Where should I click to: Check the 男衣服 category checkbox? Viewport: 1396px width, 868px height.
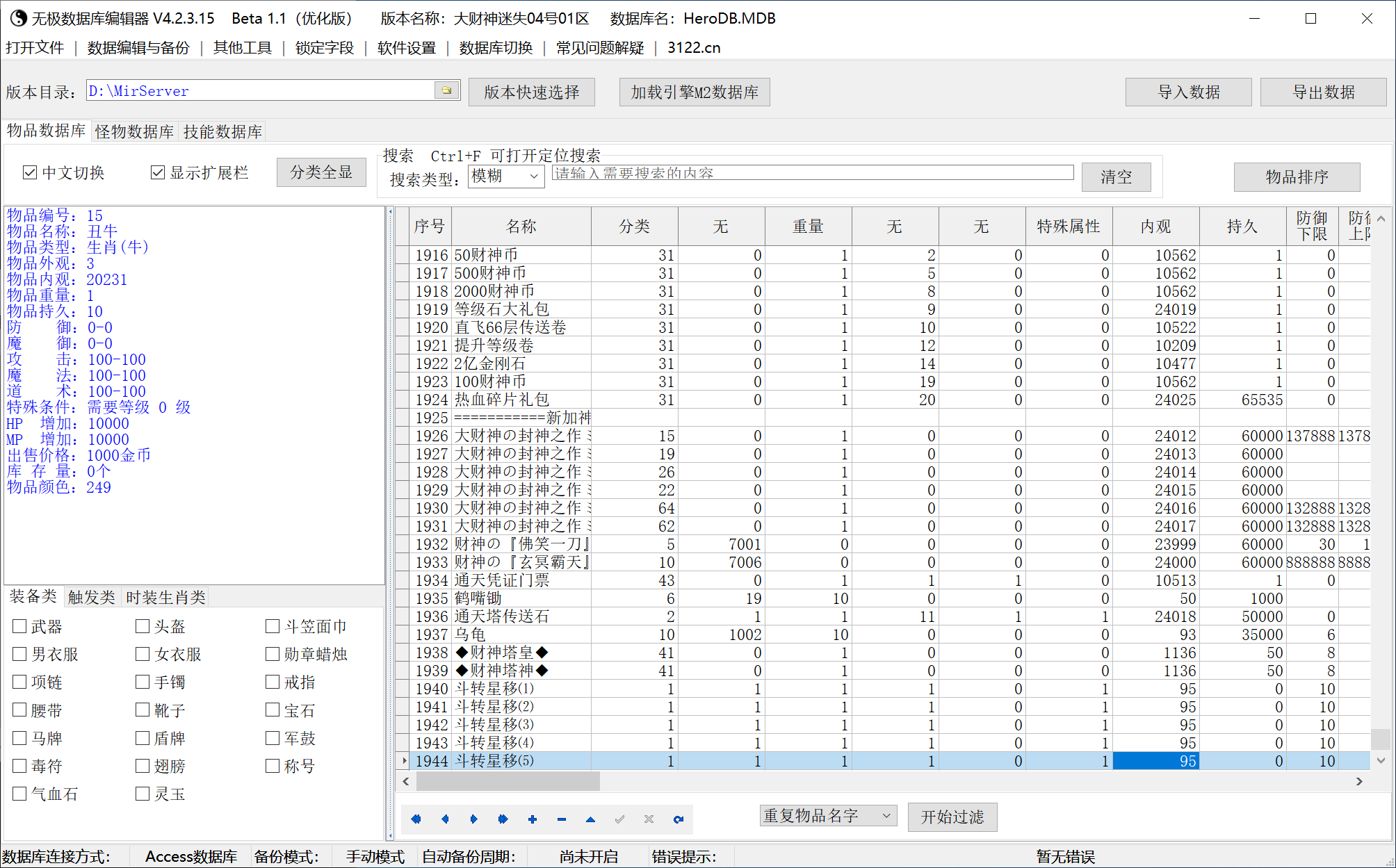[19, 655]
